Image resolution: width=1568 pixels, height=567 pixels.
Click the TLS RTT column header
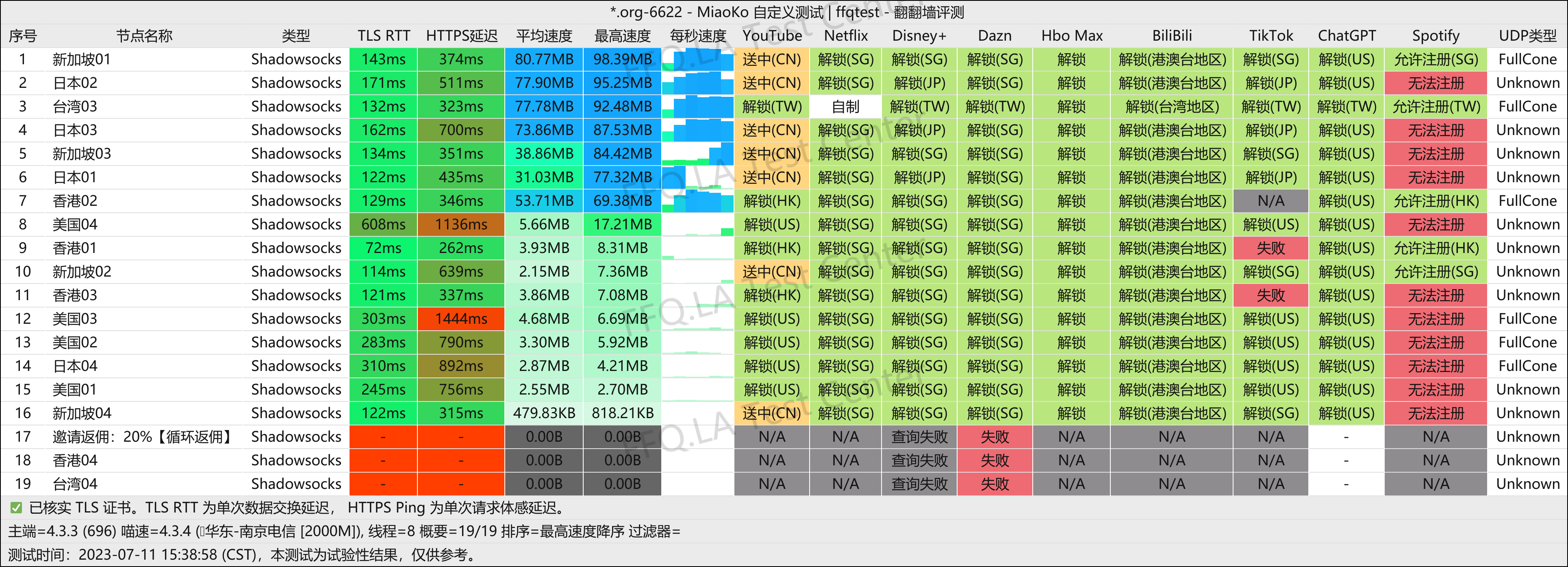(x=384, y=36)
